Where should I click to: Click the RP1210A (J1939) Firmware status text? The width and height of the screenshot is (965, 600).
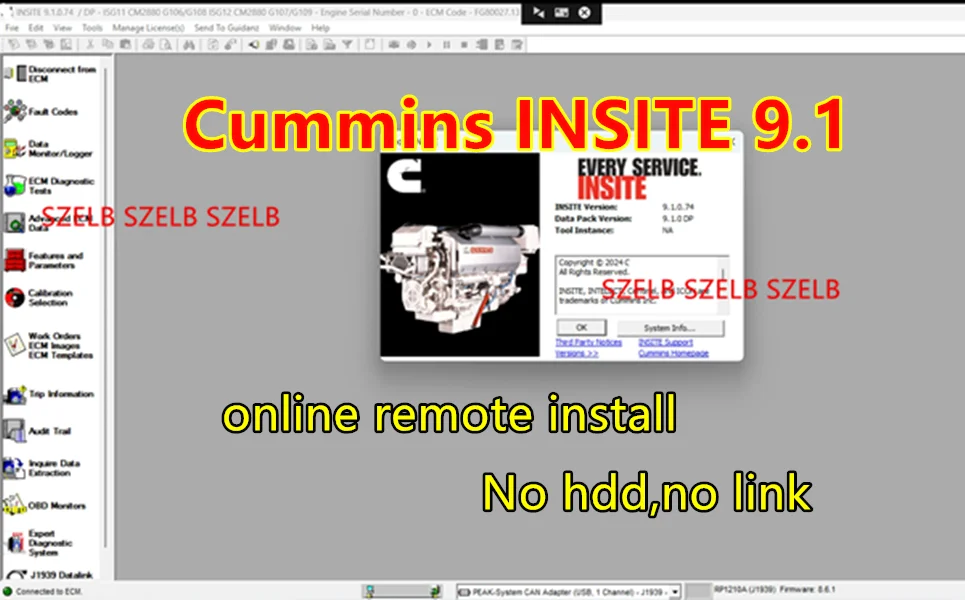(775, 590)
